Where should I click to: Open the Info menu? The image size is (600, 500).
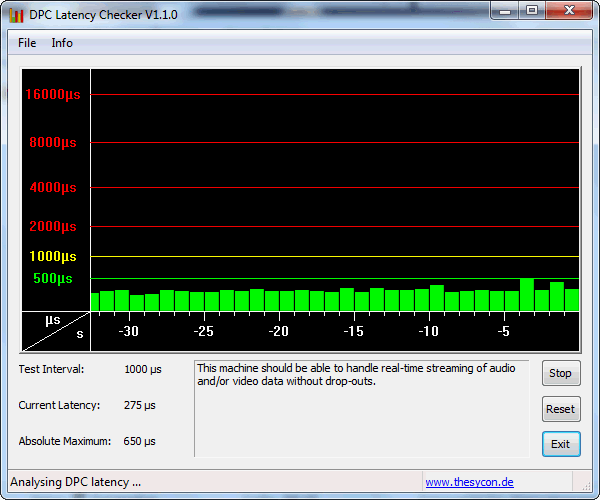[x=62, y=43]
